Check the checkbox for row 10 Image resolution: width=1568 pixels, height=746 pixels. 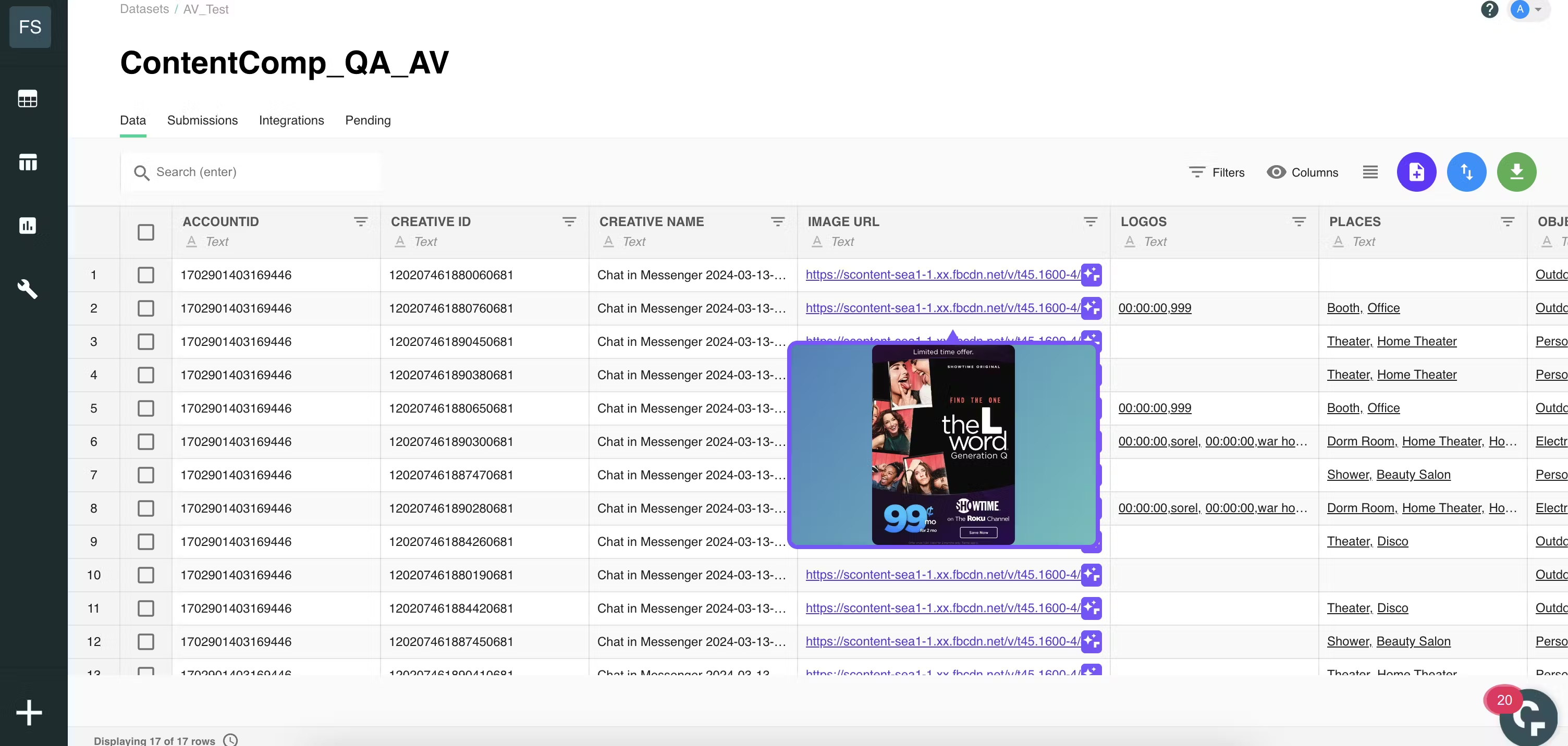point(145,575)
